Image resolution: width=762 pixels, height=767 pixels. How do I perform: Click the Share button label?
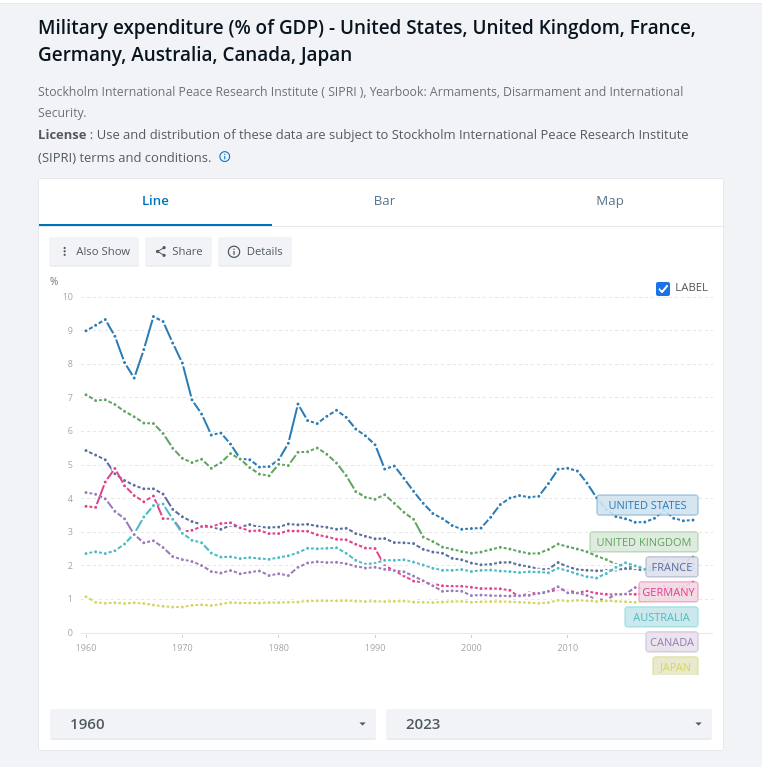[x=187, y=251]
